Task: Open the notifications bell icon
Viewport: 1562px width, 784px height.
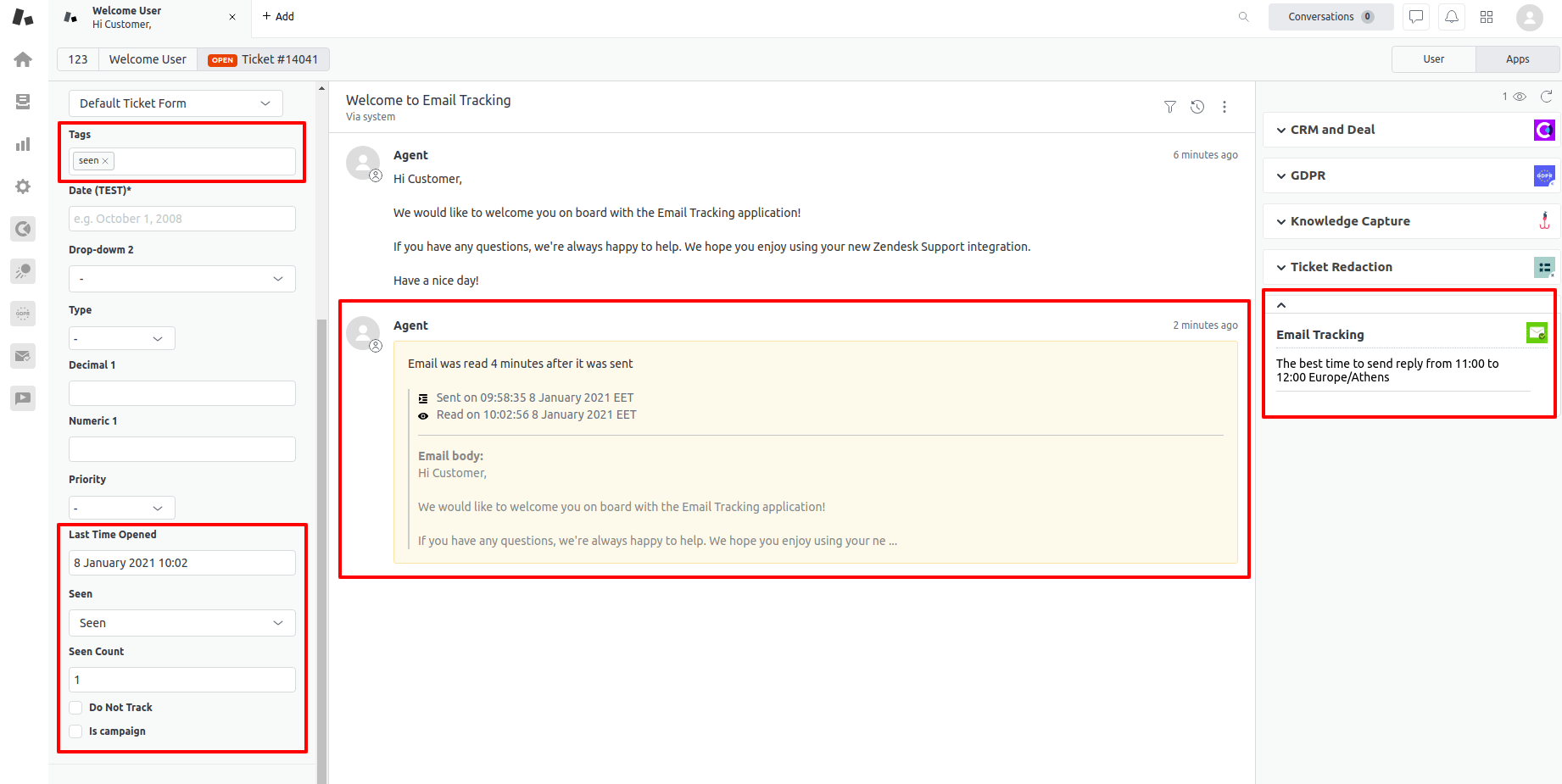Action: click(1451, 17)
